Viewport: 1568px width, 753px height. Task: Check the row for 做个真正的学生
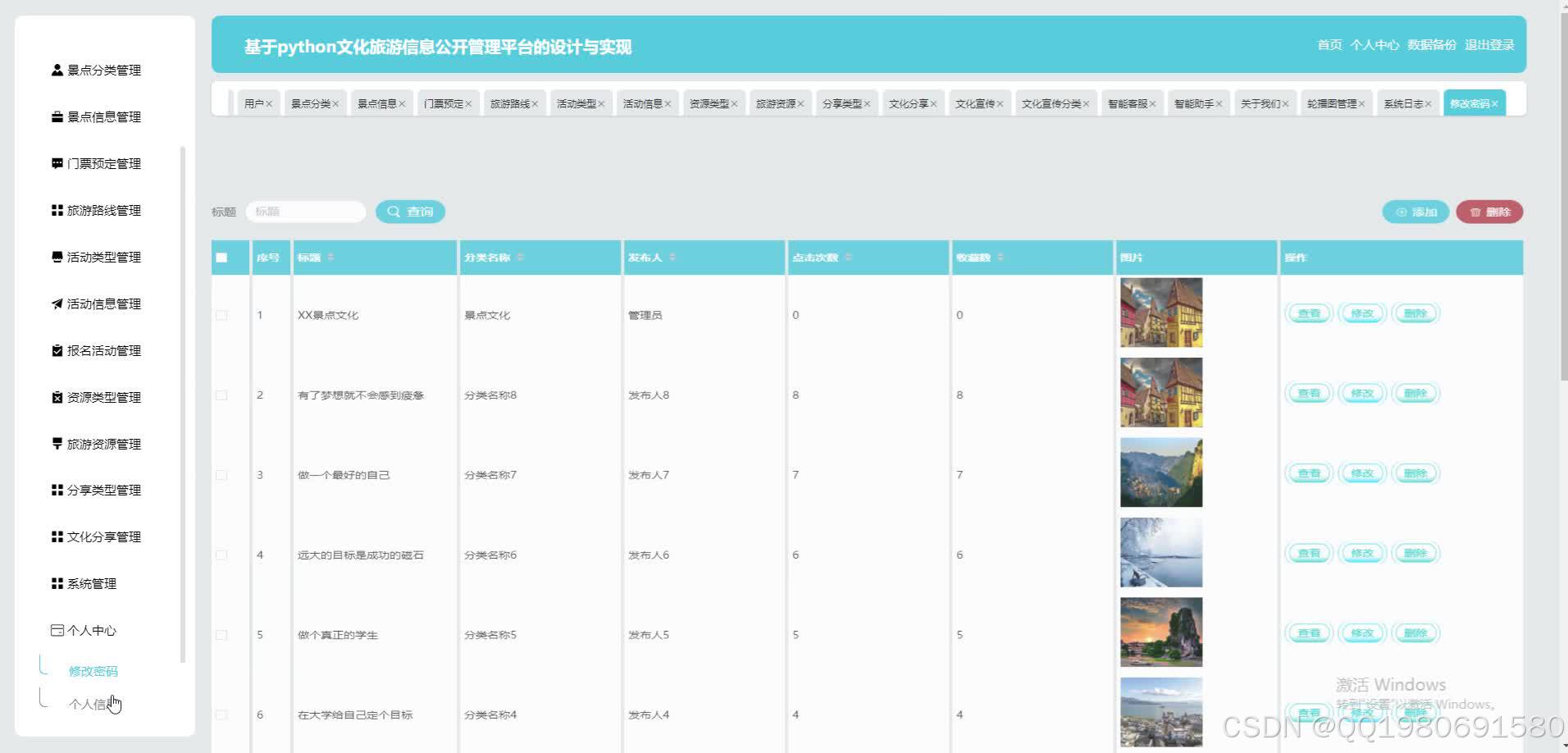[x=221, y=635]
